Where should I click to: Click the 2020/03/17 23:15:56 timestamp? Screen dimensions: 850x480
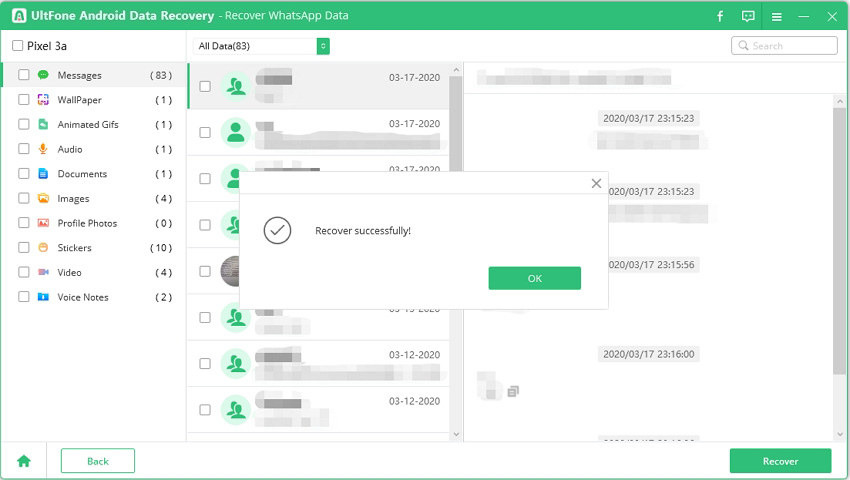pos(653,265)
